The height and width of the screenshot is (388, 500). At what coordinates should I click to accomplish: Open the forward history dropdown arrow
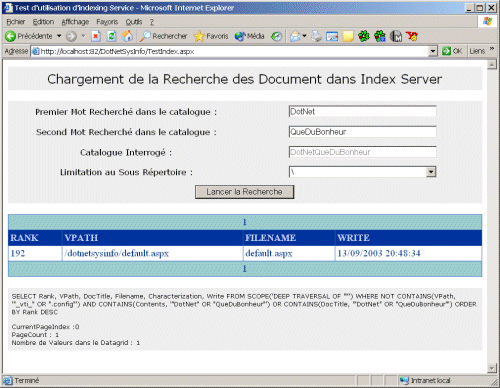pos(83,36)
